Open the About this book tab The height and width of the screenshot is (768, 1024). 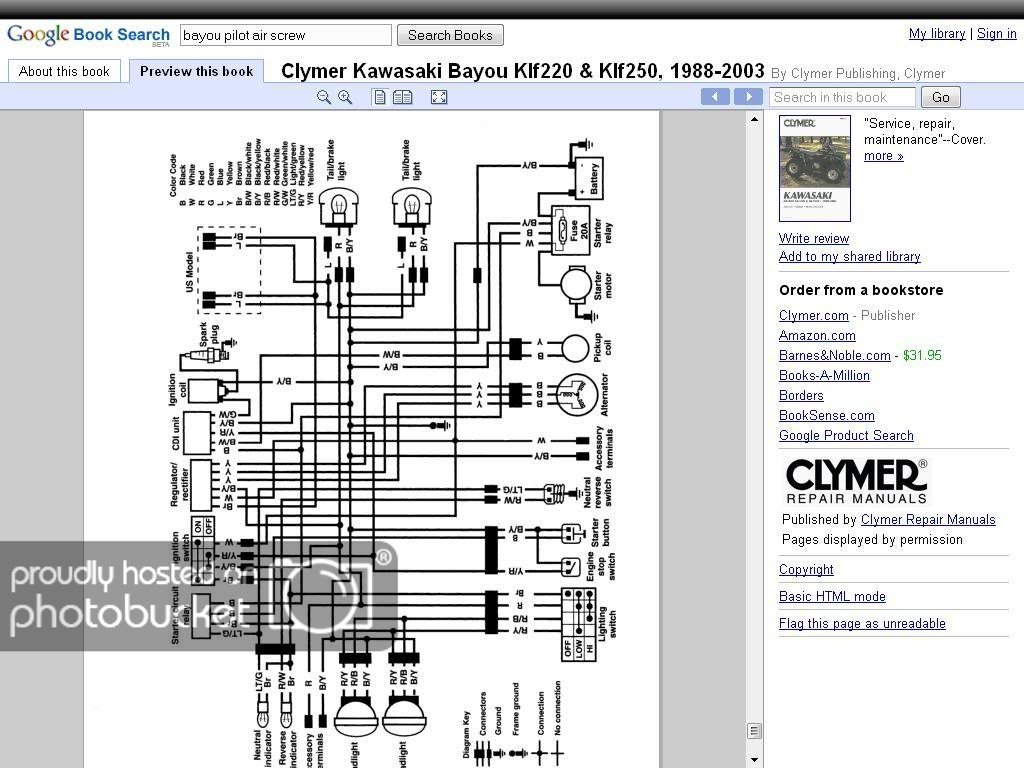64,71
